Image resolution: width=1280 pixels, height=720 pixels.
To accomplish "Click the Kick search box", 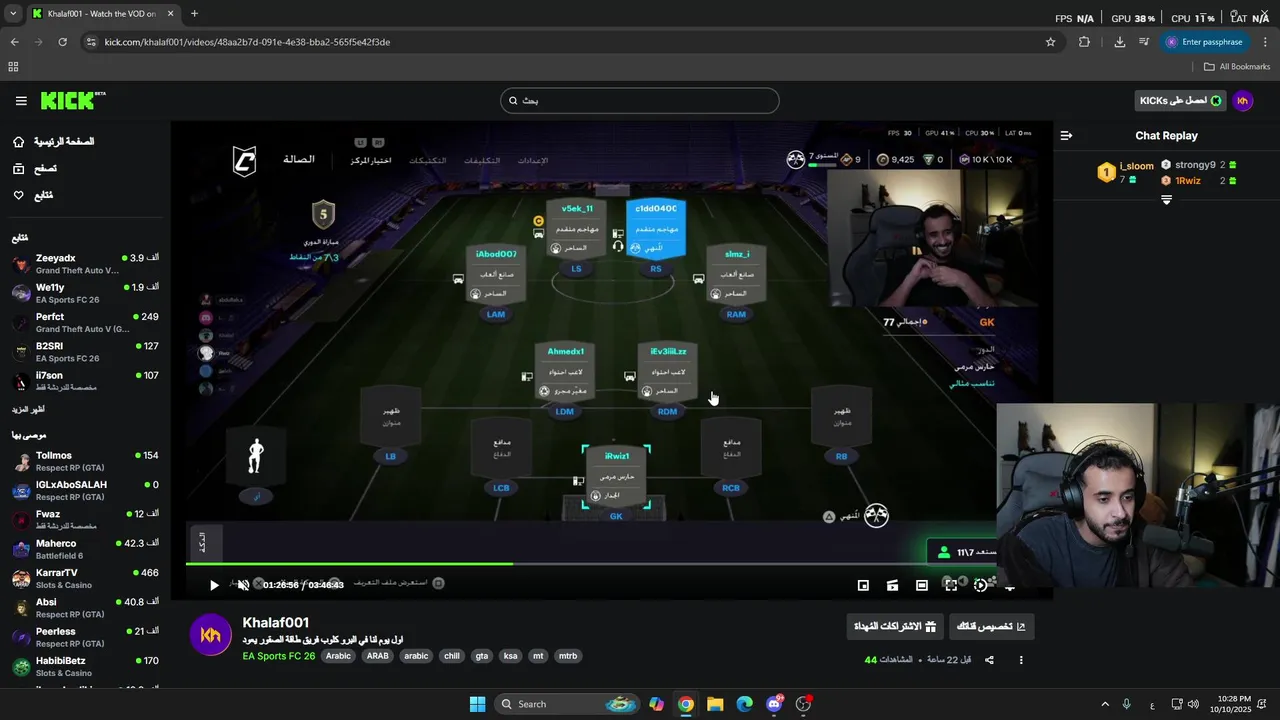I will point(639,100).
